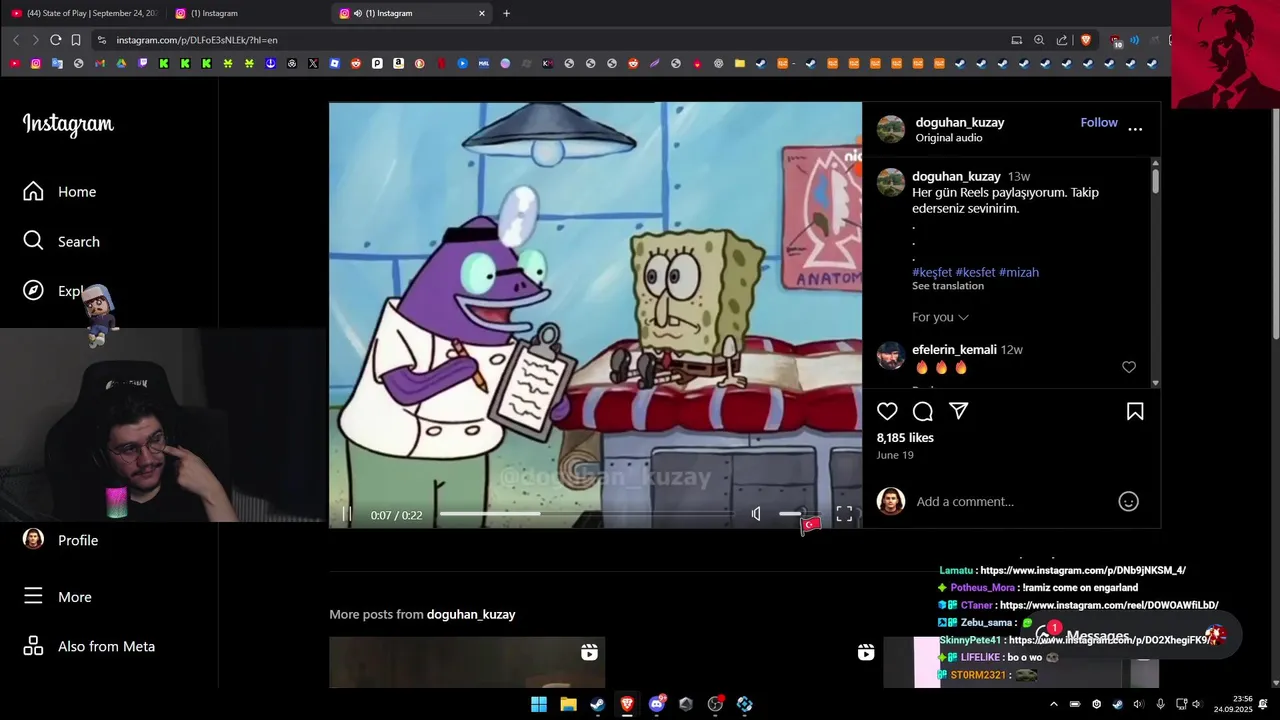1280x720 pixels.
Task: Bookmark this page in the toolbar
Action: pyautogui.click(x=75, y=40)
